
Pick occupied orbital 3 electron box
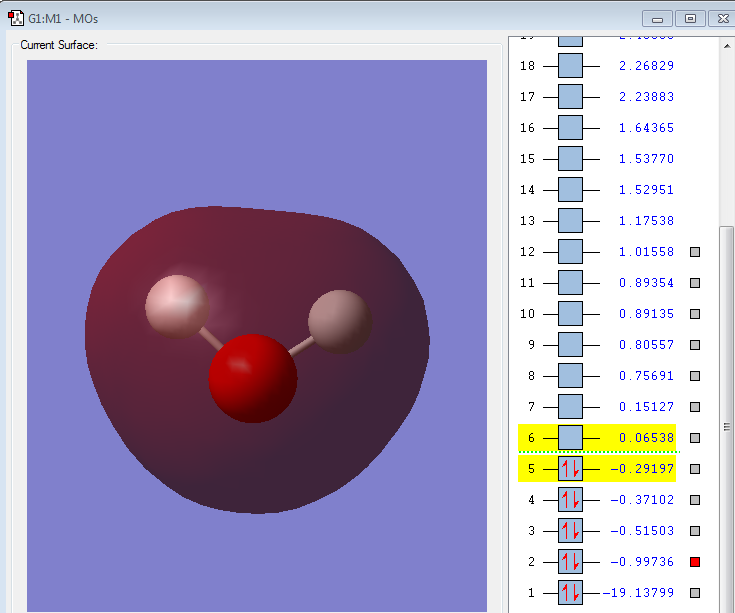point(570,530)
